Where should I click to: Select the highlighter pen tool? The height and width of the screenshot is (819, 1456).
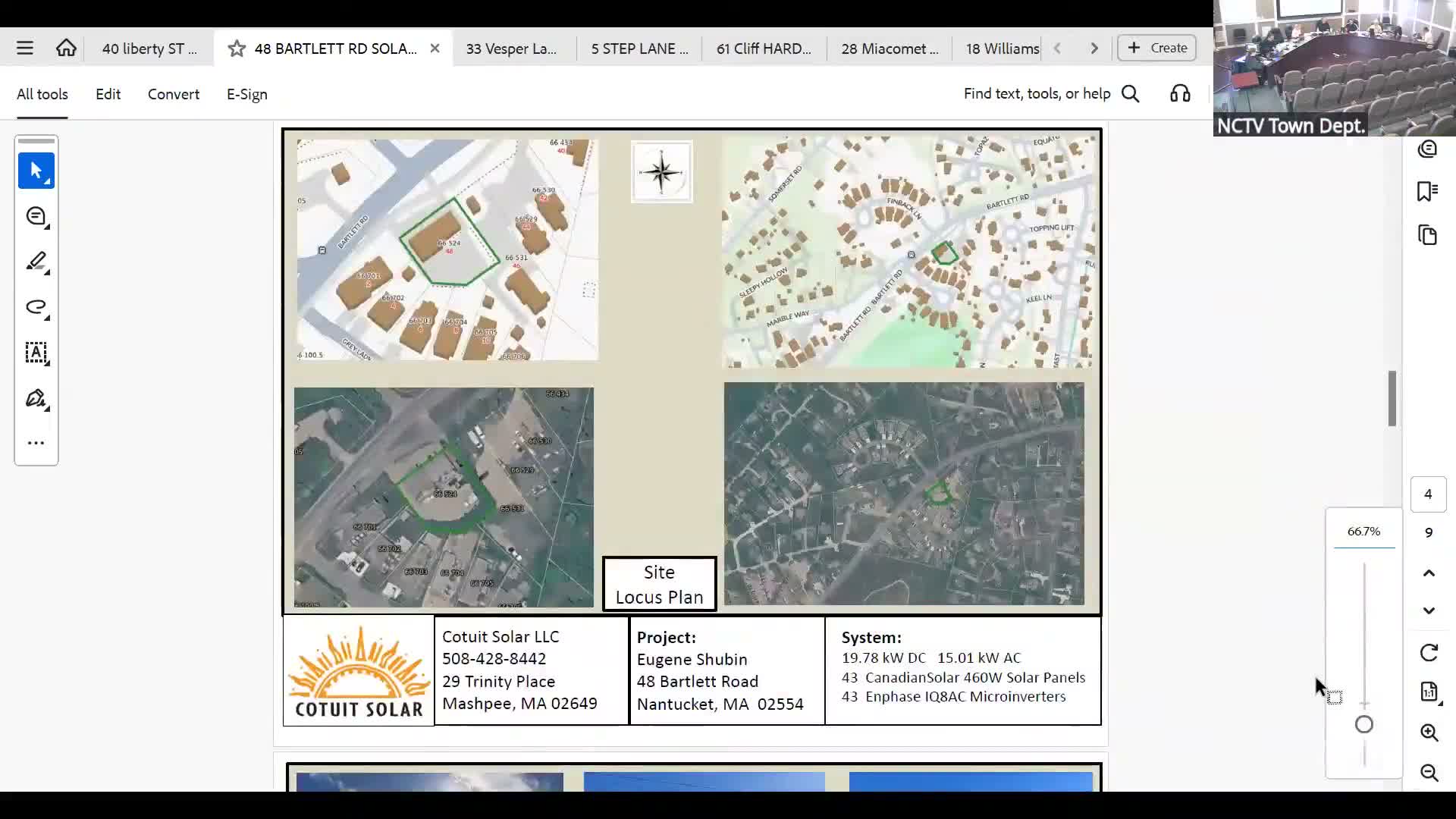click(36, 262)
